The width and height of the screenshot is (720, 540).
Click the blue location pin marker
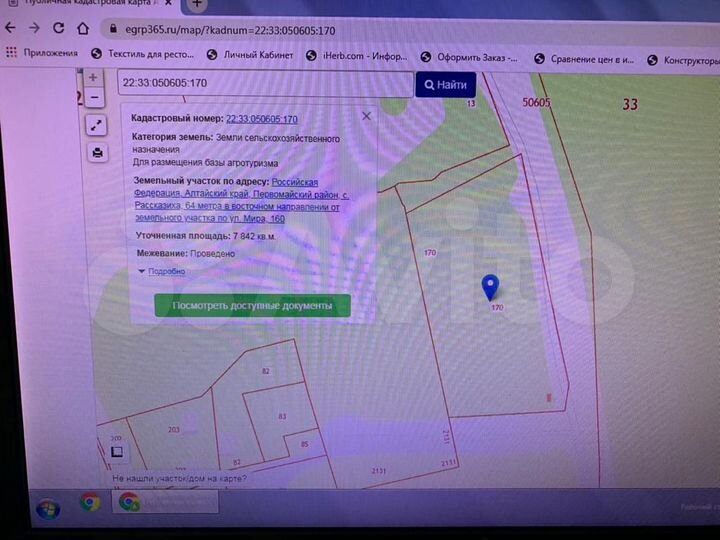[x=490, y=287]
